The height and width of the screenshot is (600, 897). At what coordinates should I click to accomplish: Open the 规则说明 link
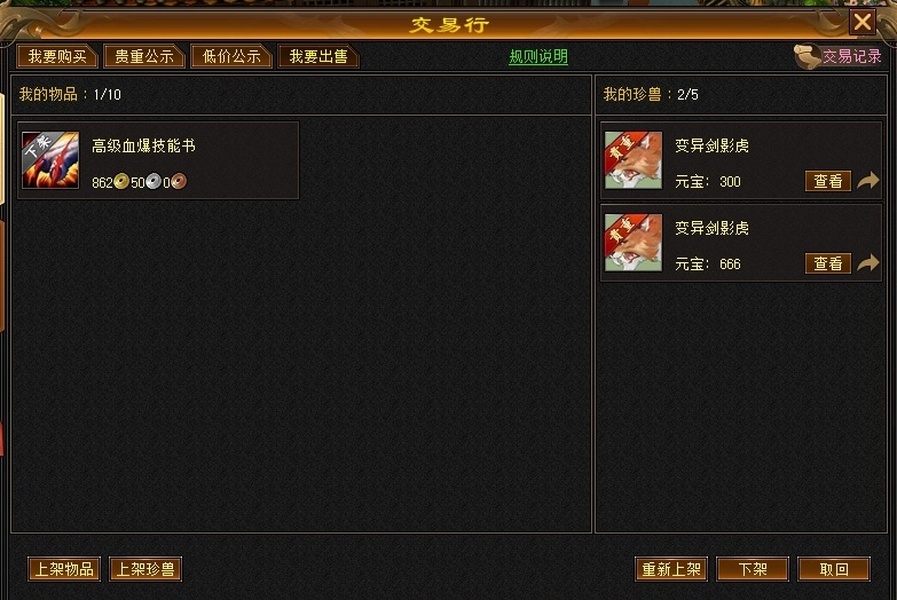tap(538, 57)
